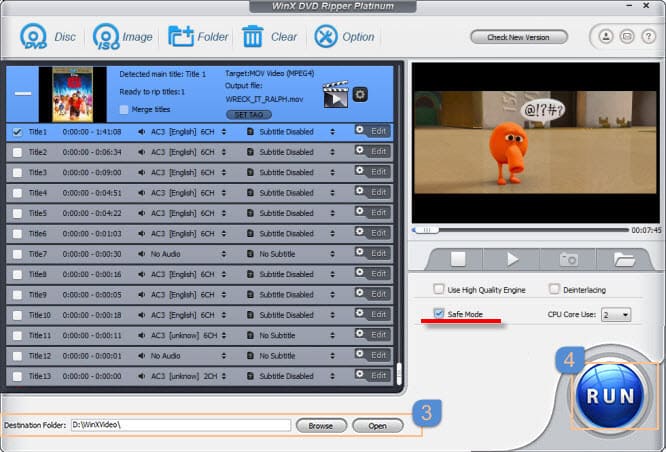Change audio track selector for Title1

pos(223,132)
